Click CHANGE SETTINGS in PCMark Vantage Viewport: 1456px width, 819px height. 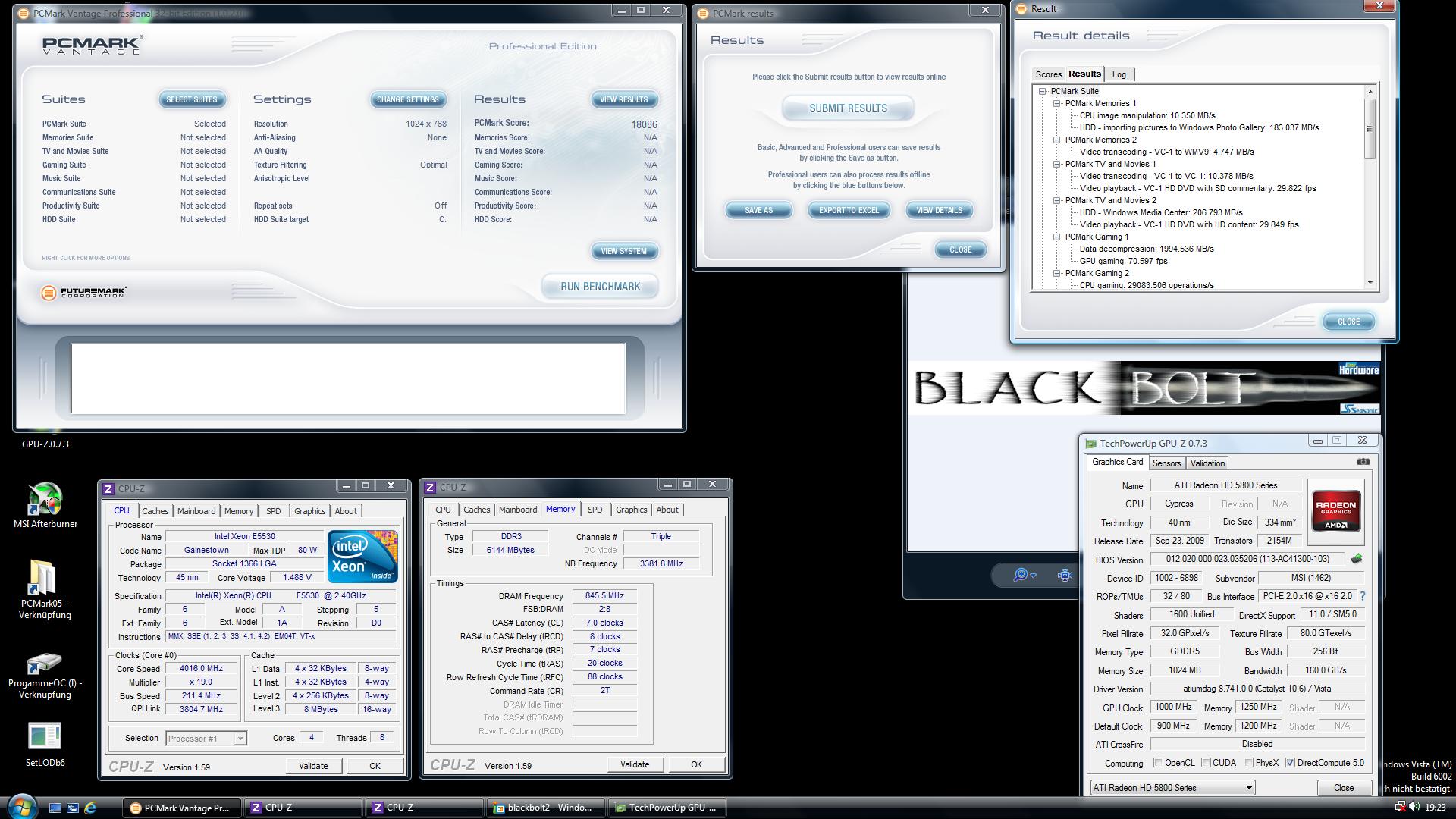pyautogui.click(x=407, y=99)
